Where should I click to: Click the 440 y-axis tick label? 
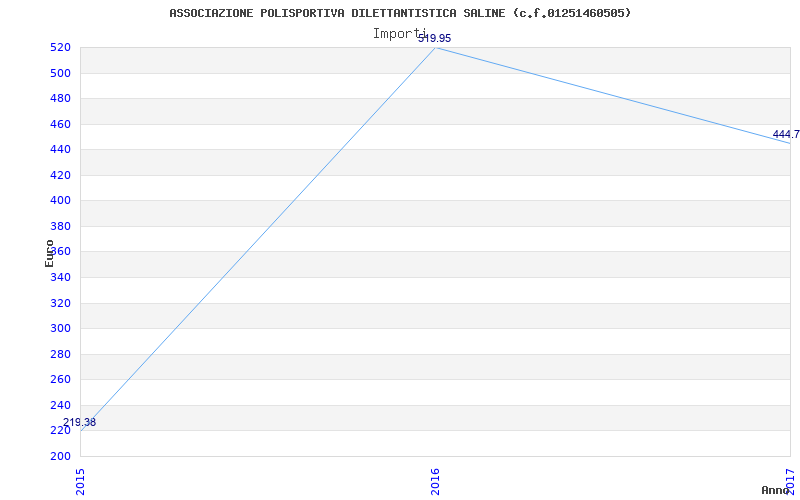60,150
